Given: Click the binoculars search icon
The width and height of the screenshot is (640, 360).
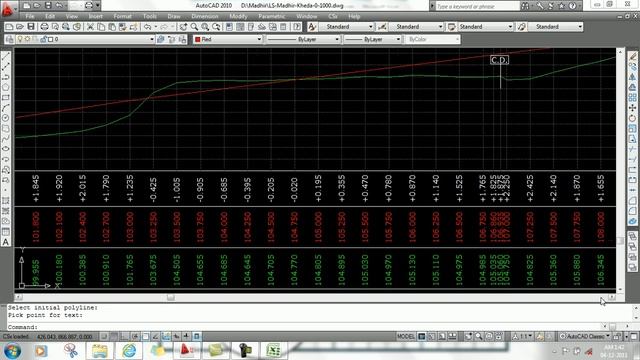Looking at the screenshot, I should (x=525, y=6).
